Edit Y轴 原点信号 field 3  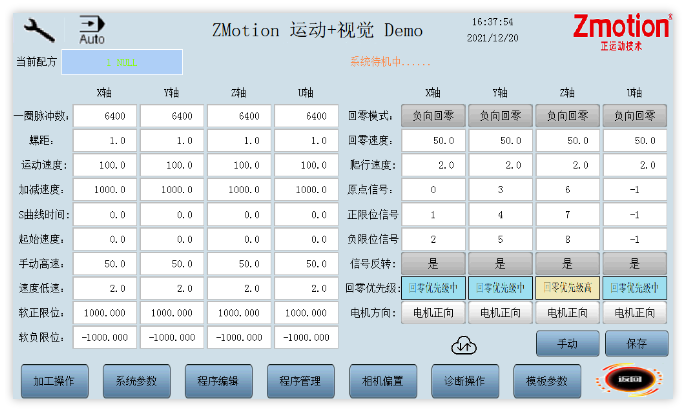[x=500, y=189]
